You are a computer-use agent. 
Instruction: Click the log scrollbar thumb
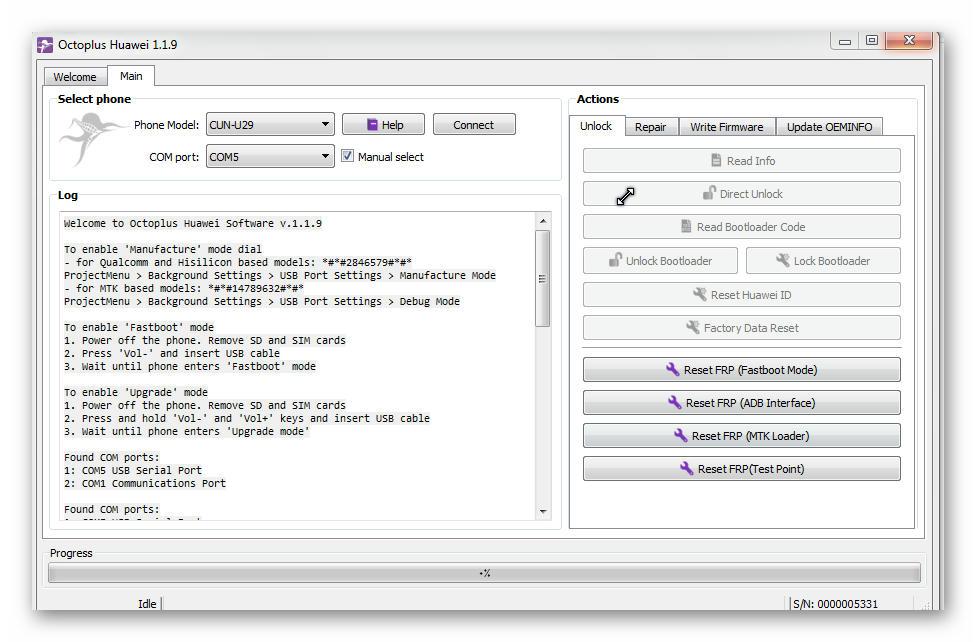(x=543, y=278)
